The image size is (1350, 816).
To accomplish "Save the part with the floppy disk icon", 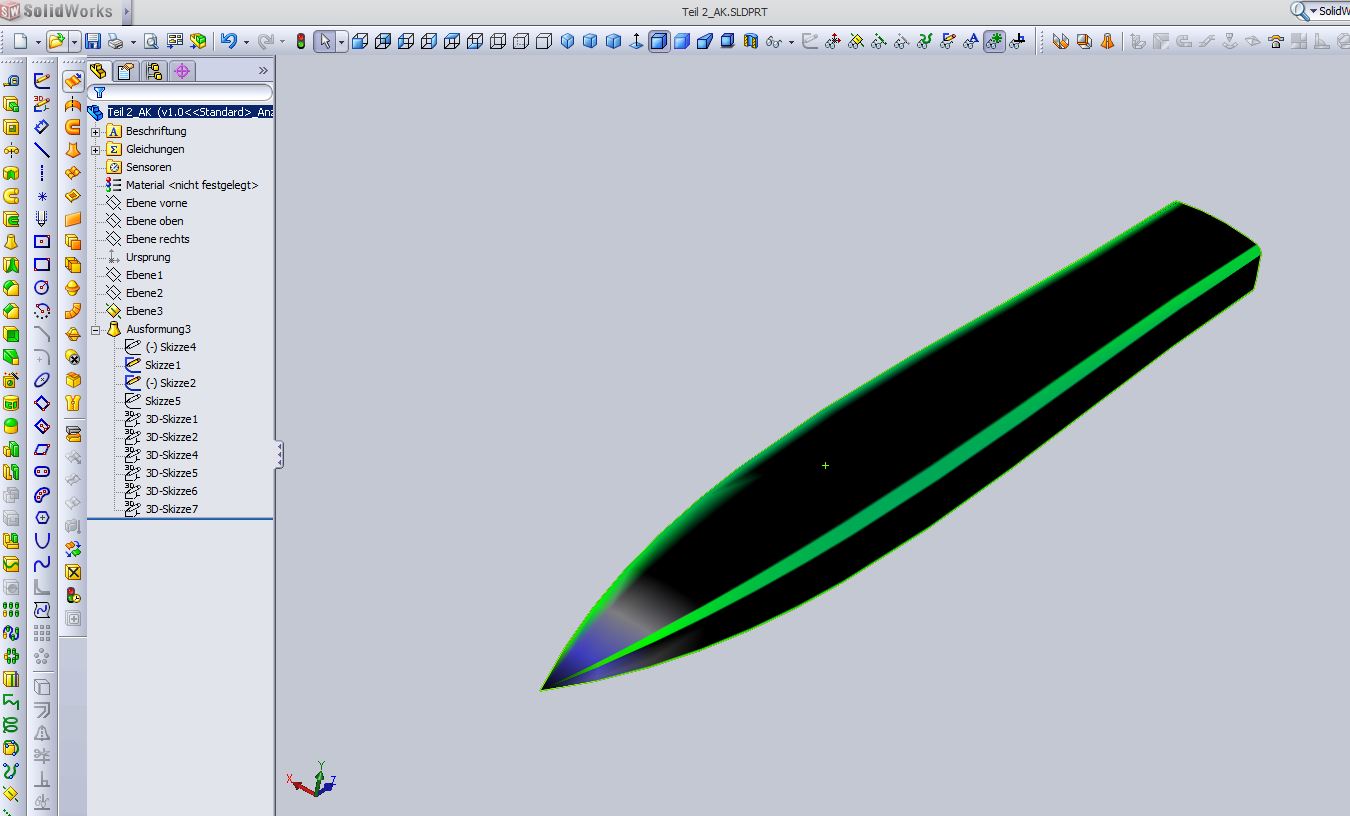I will [93, 41].
